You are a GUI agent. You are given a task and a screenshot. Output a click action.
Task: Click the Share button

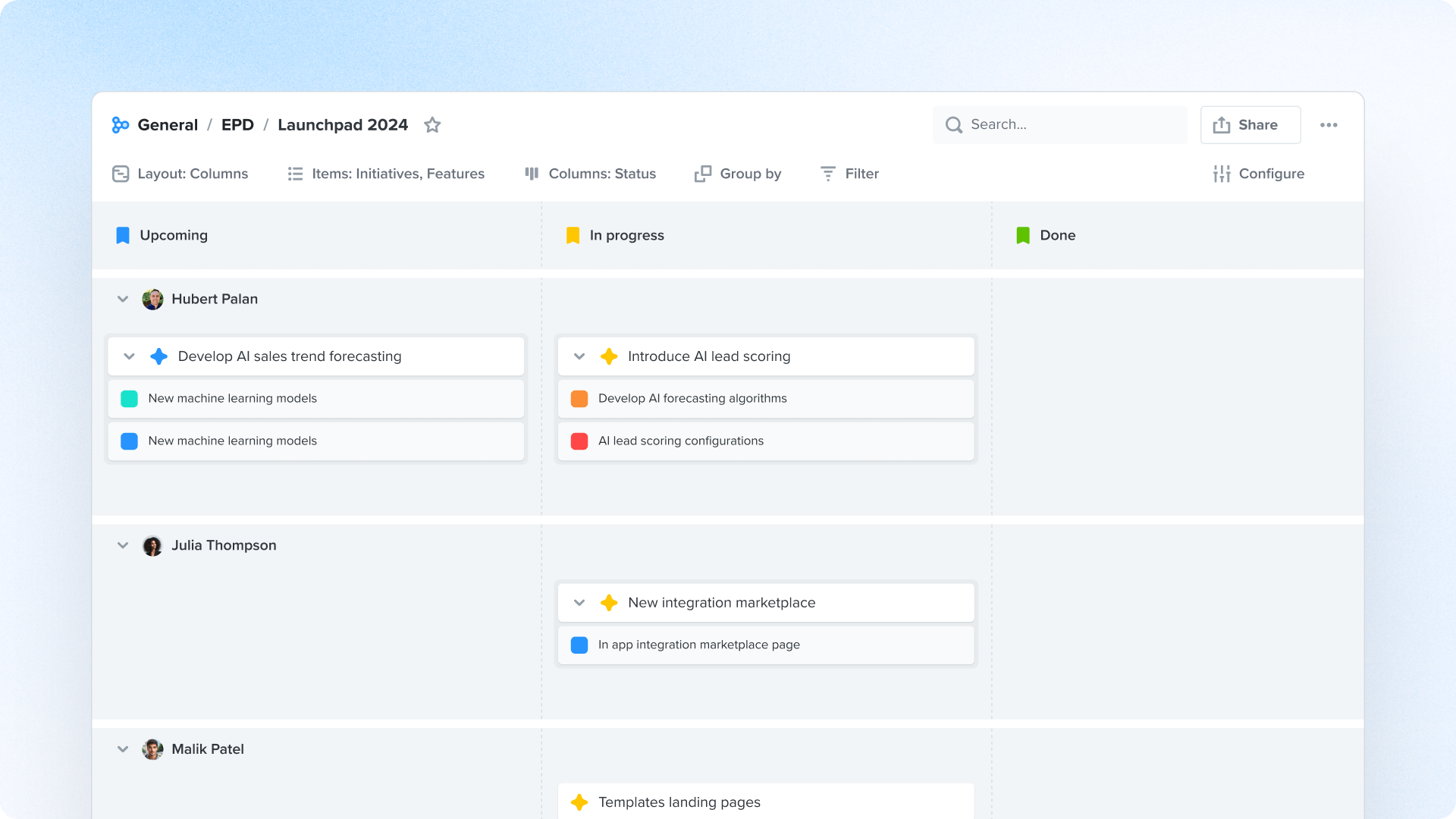tap(1250, 124)
